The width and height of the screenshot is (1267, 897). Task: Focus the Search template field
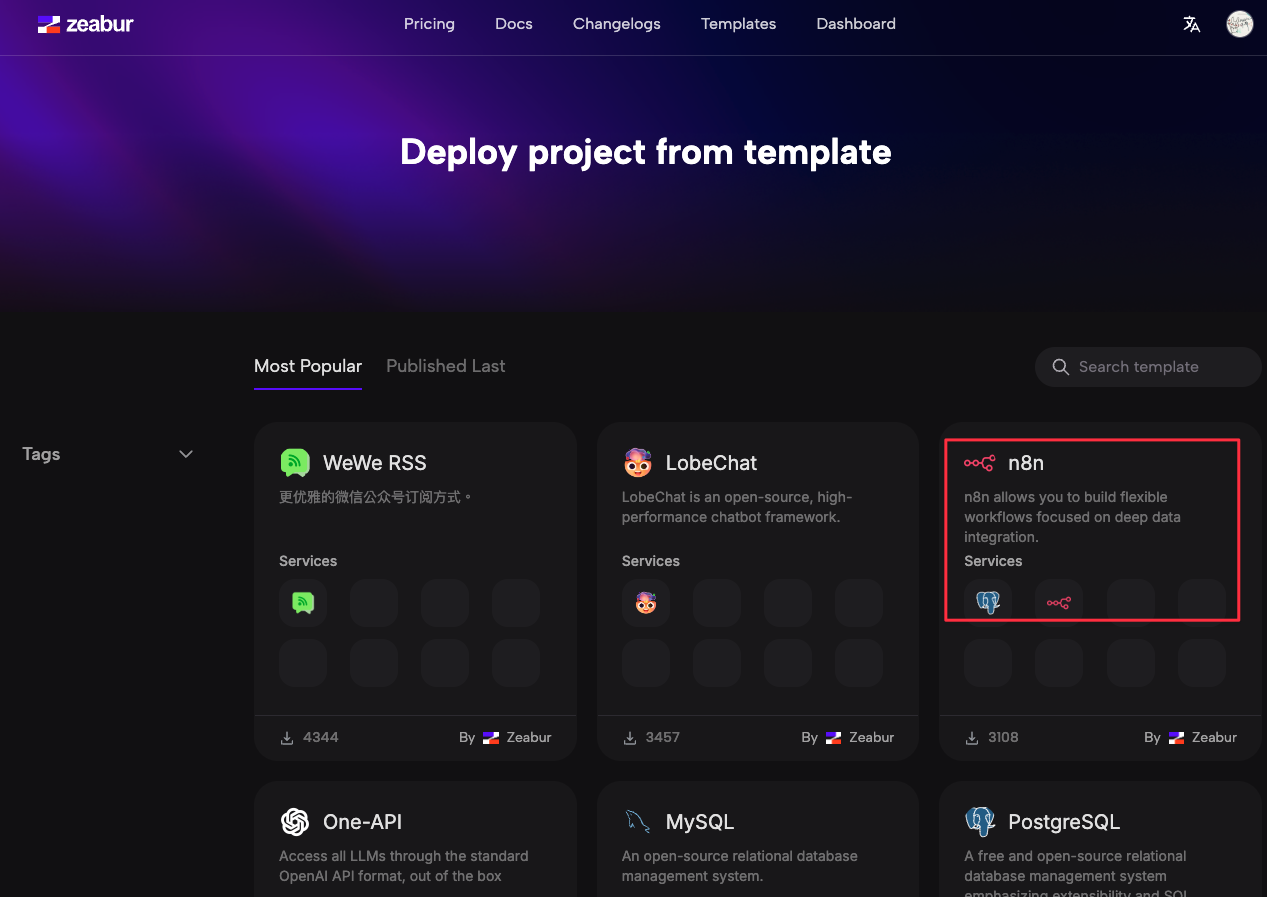1148,367
